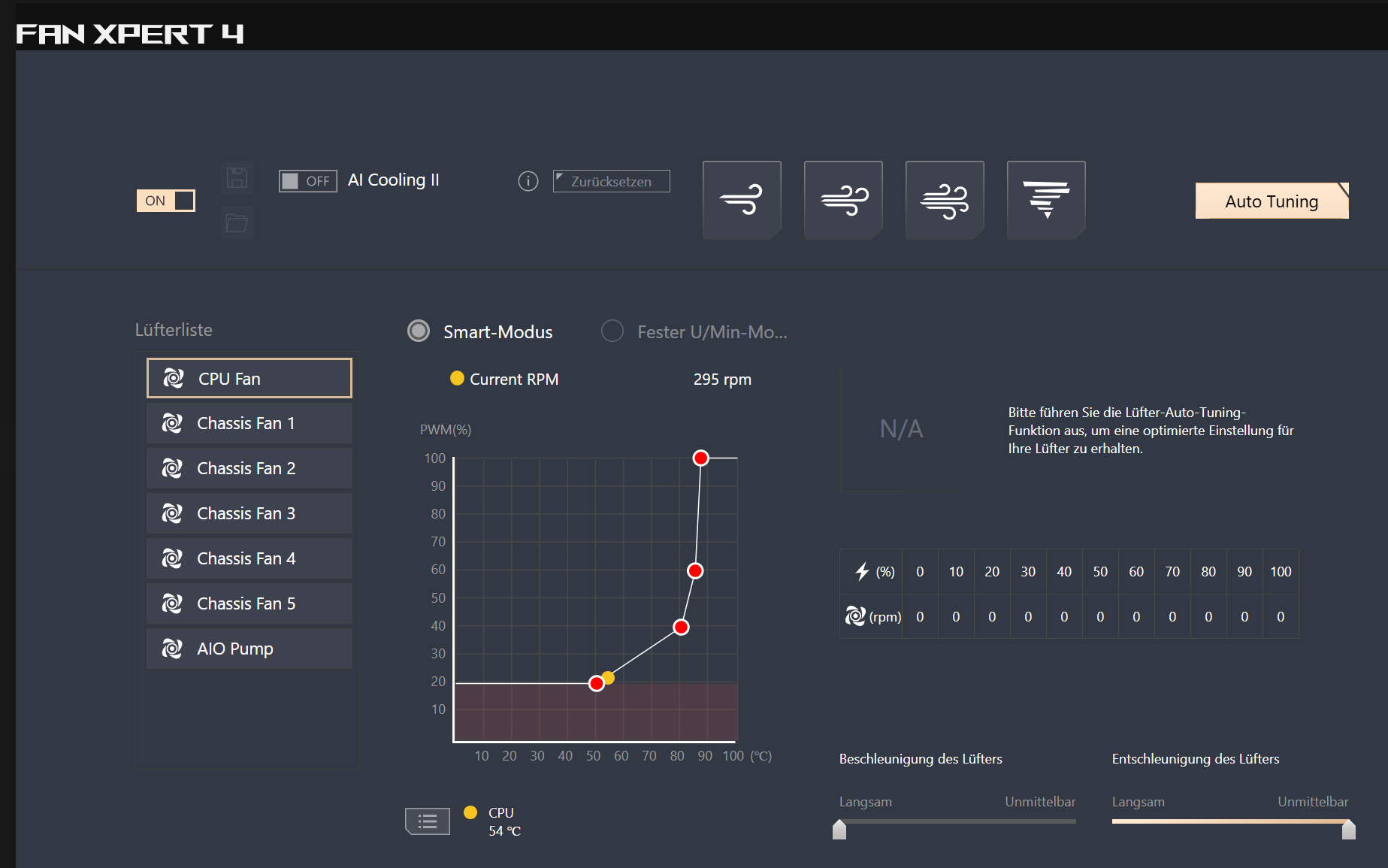Image resolution: width=1388 pixels, height=868 pixels.
Task: Click the 'PWM(%)' axis label
Action: (446, 430)
